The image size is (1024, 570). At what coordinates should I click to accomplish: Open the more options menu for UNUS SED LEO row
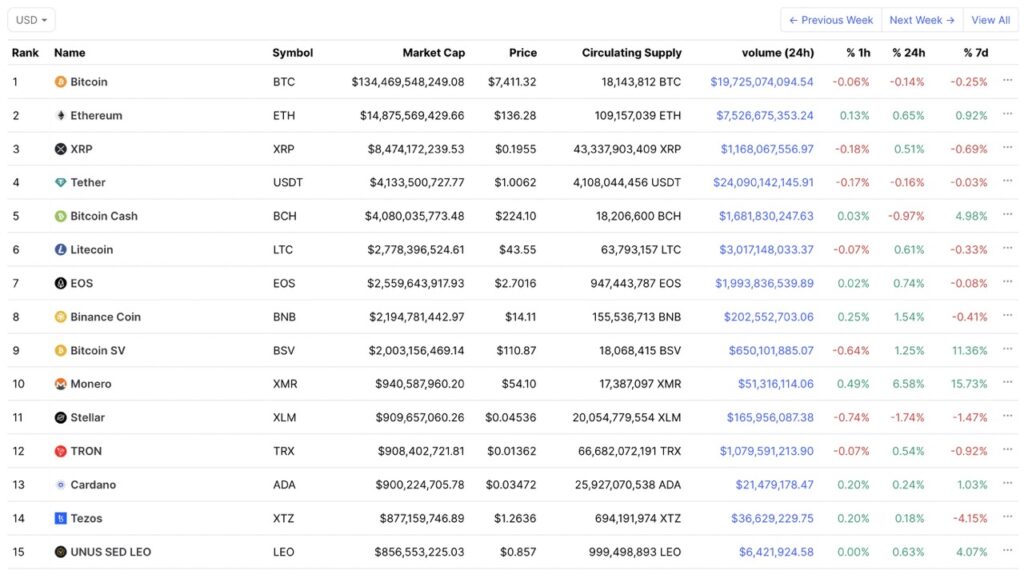click(x=1008, y=550)
